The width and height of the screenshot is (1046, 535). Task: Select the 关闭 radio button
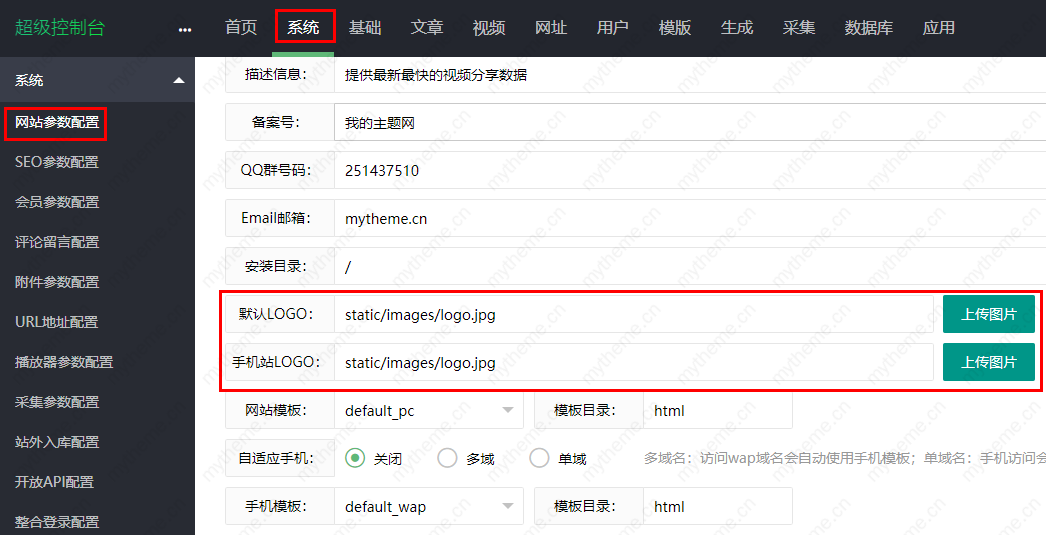click(355, 458)
